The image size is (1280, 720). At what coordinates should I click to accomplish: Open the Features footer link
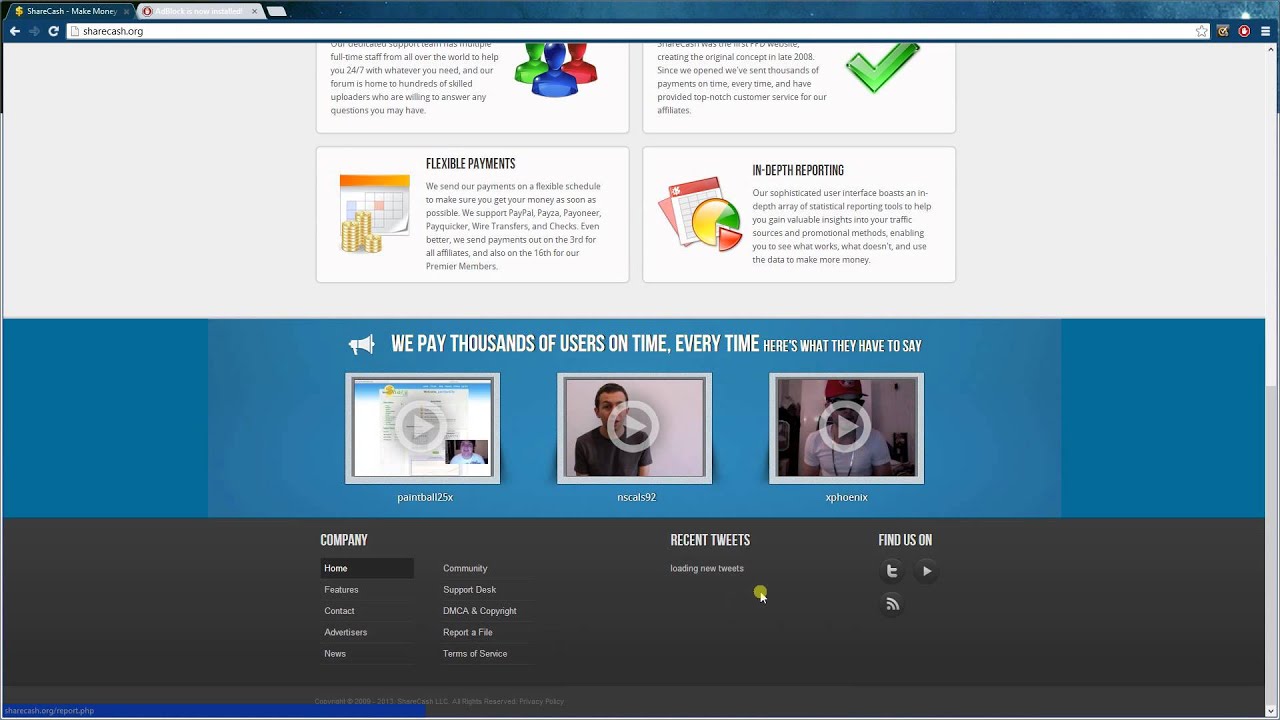point(341,590)
